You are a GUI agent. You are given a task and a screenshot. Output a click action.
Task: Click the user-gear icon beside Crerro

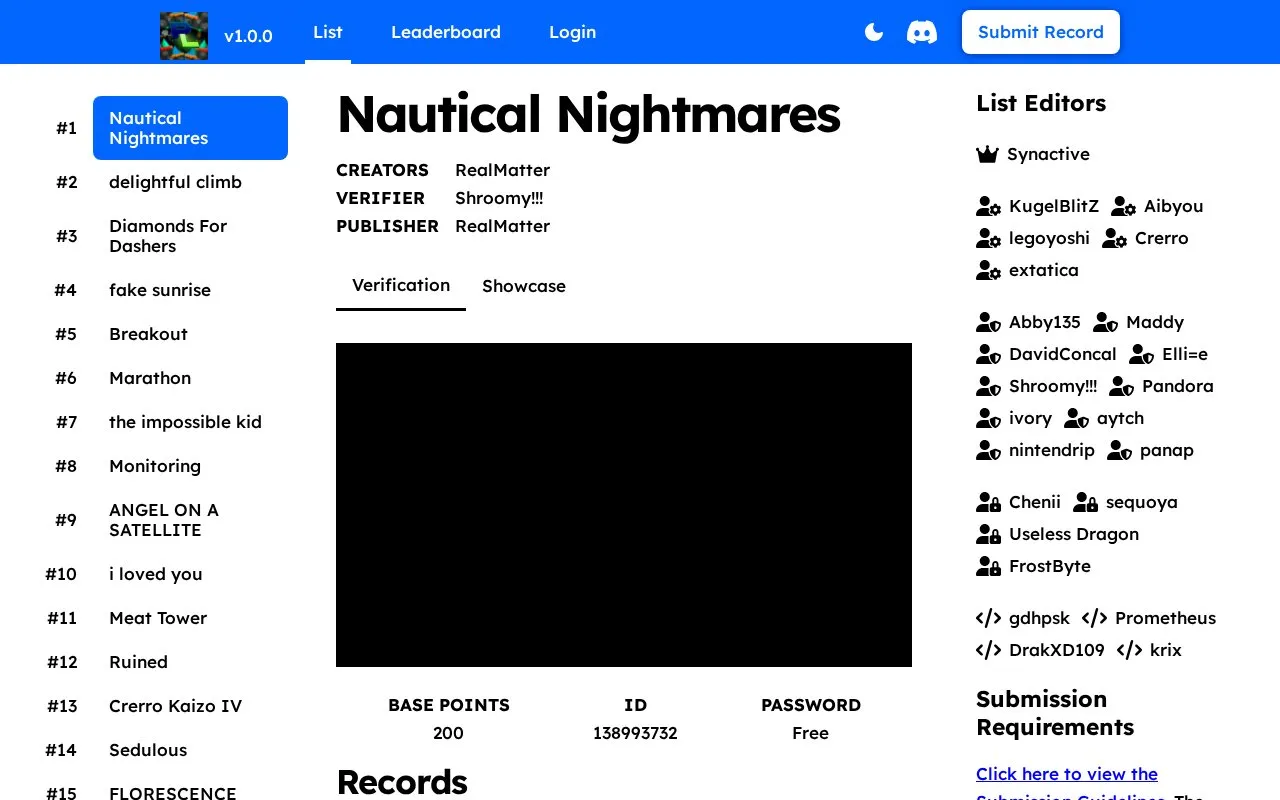pos(1115,238)
